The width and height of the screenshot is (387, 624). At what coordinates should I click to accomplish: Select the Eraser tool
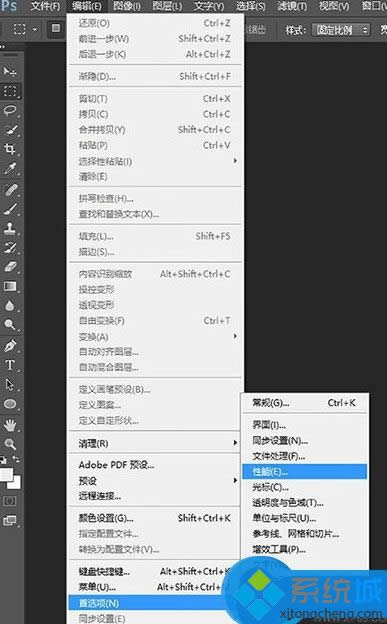[x=10, y=267]
